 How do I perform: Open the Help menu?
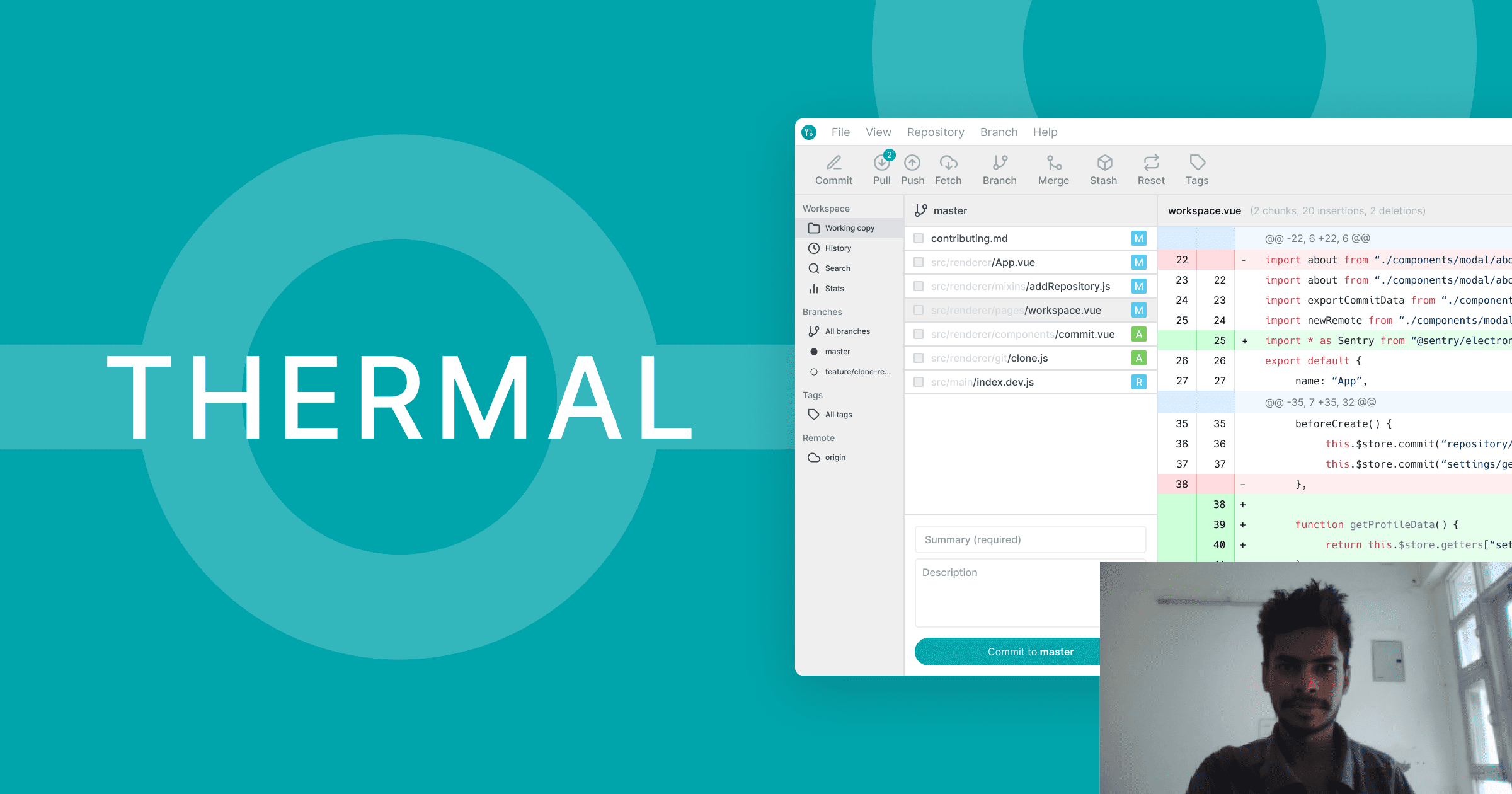coord(1045,132)
